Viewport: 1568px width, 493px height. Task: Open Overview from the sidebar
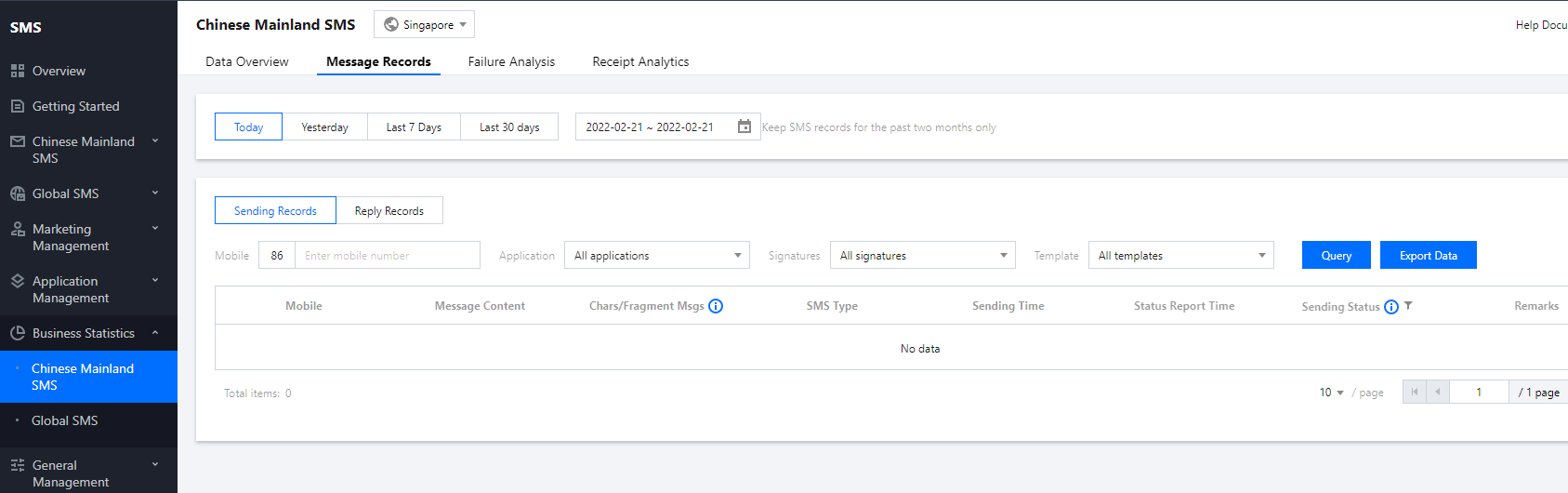click(59, 71)
